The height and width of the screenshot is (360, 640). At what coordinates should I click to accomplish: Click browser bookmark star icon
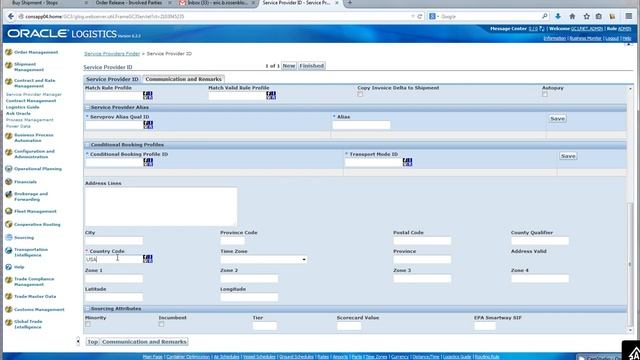pyautogui.click(x=587, y=16)
